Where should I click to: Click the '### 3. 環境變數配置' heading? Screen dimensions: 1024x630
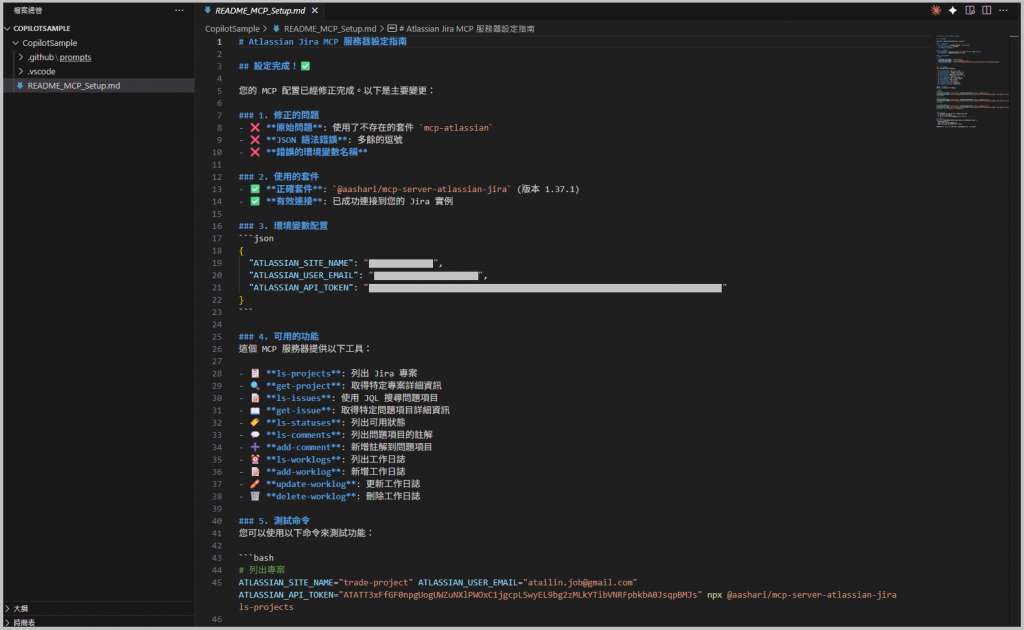click(283, 226)
